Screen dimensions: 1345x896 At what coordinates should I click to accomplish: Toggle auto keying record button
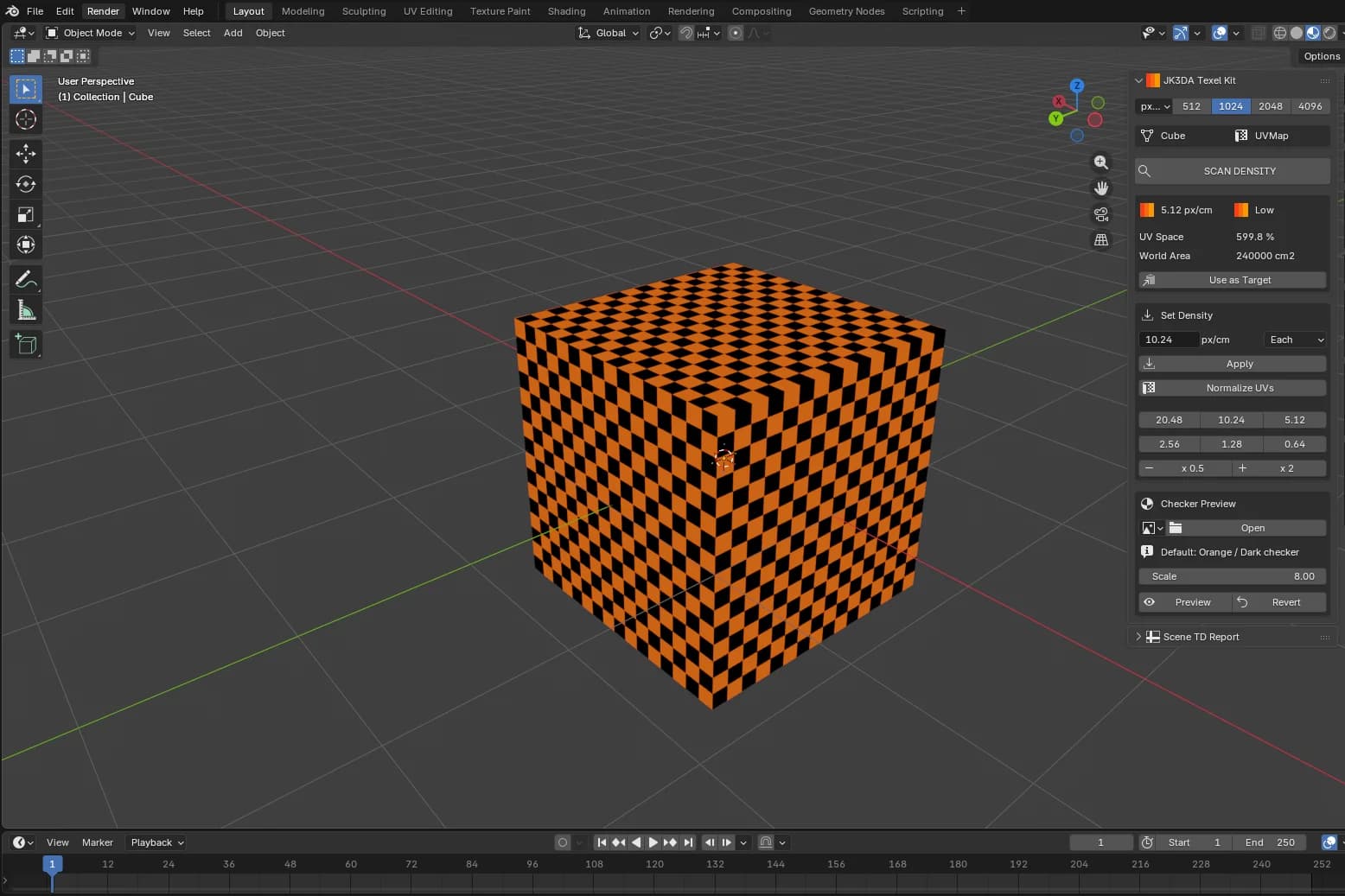[x=563, y=842]
